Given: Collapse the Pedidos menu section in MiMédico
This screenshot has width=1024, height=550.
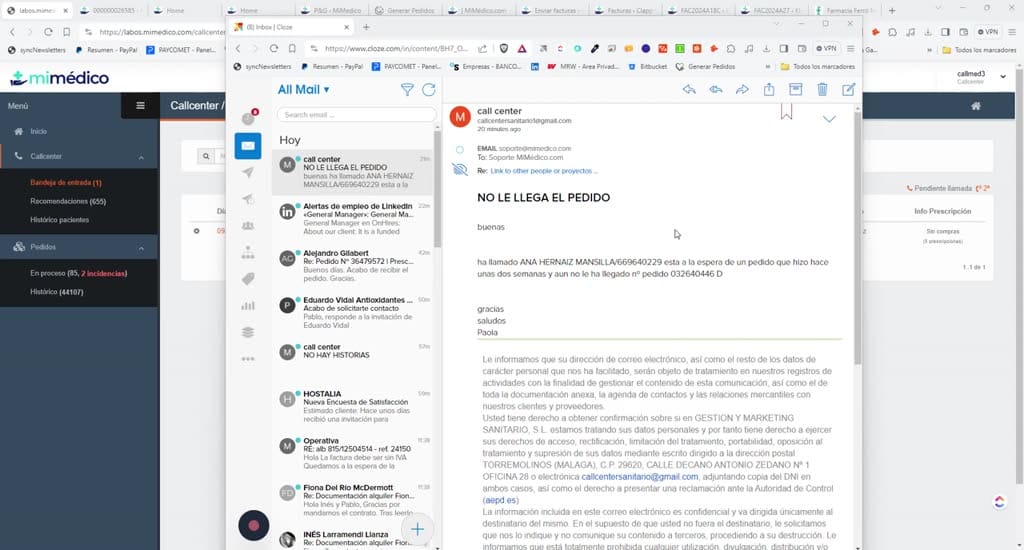Looking at the screenshot, I should coord(141,248).
